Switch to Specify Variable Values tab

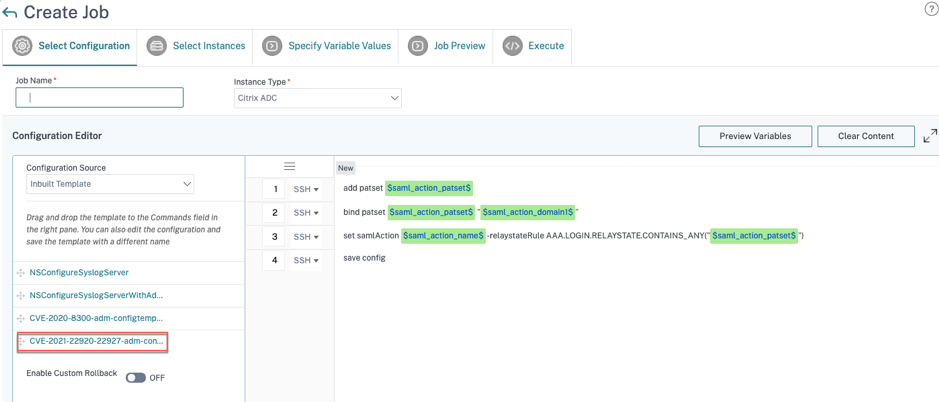pos(326,46)
